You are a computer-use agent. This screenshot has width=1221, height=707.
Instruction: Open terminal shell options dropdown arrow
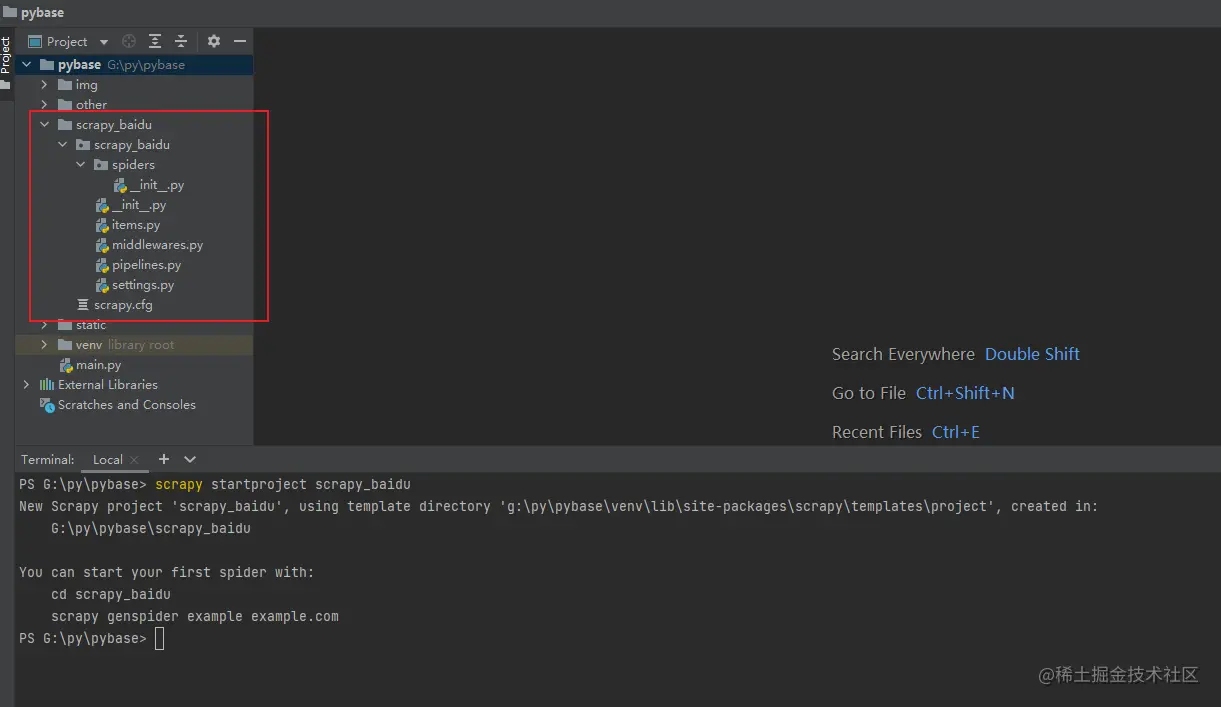coord(190,459)
